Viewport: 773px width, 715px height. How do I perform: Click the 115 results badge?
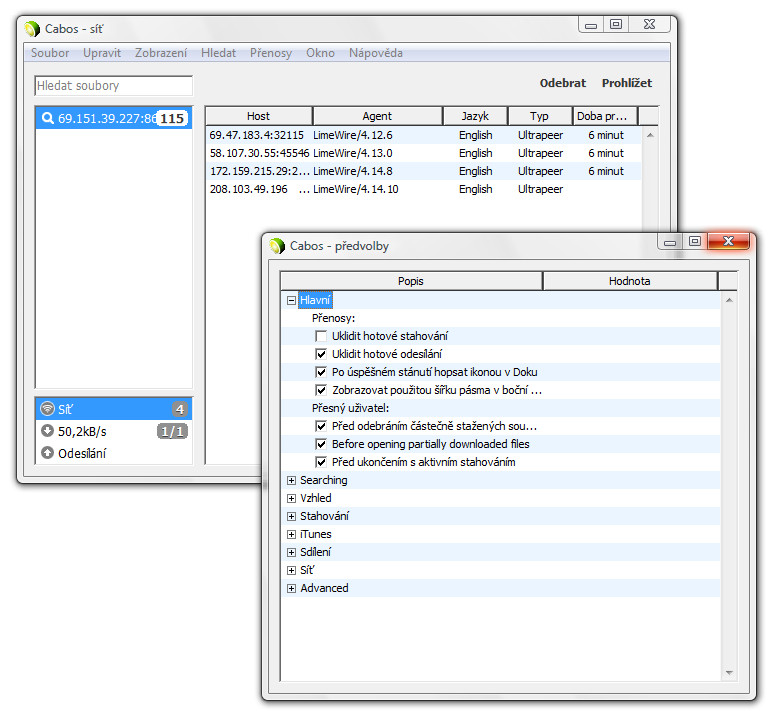click(x=172, y=118)
